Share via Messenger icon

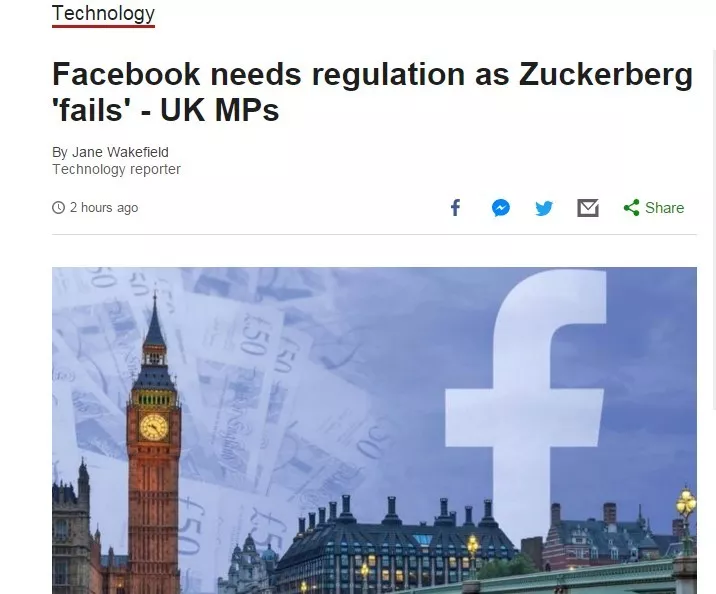[x=500, y=208]
